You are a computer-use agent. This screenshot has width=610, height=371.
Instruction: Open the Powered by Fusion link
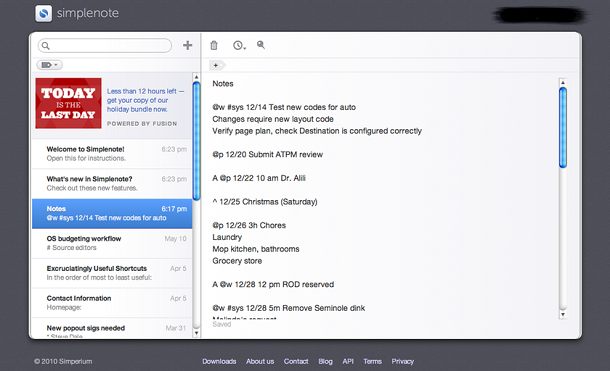(x=142, y=124)
